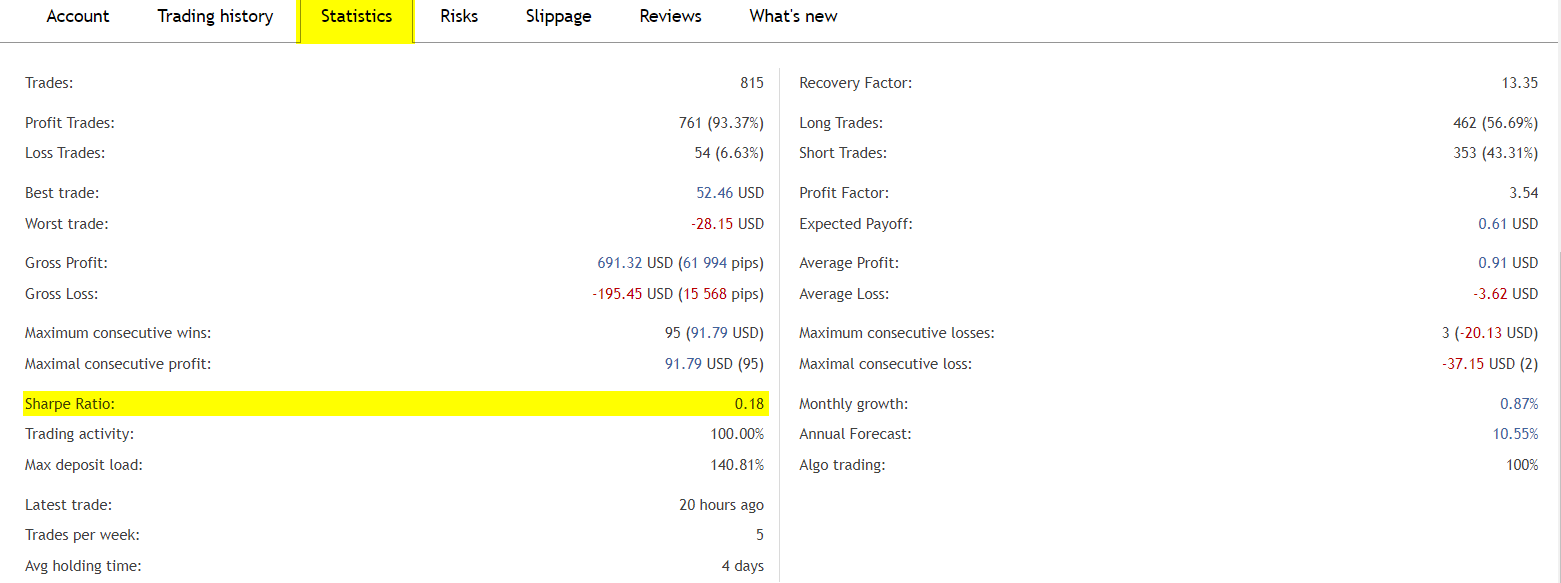Click the Monthly growth value 0.87%
The width and height of the screenshot is (1561, 583).
coord(1520,404)
